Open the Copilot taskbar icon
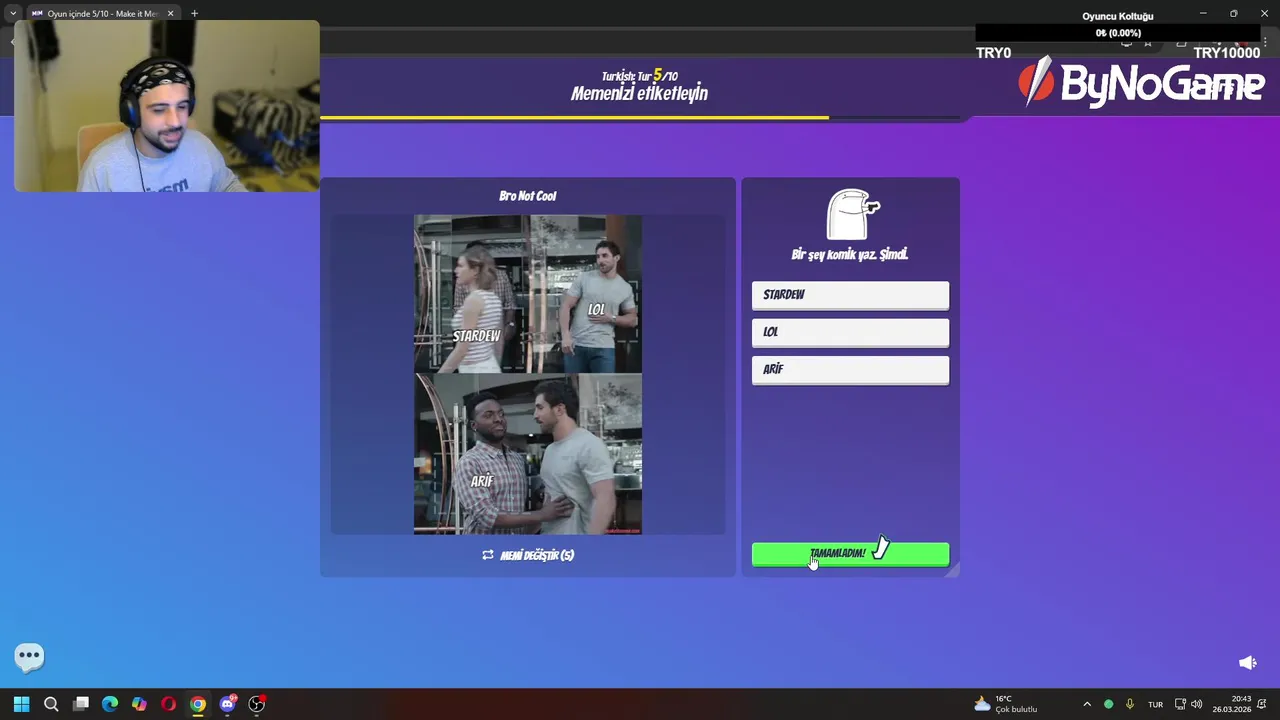This screenshot has width=1280, height=720. (x=139, y=704)
